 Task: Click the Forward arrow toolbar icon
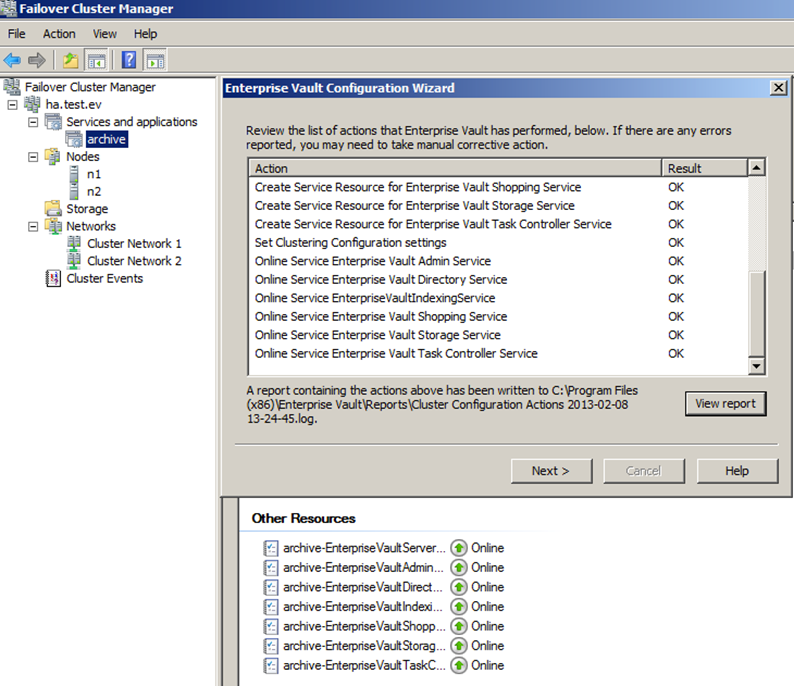coord(36,60)
